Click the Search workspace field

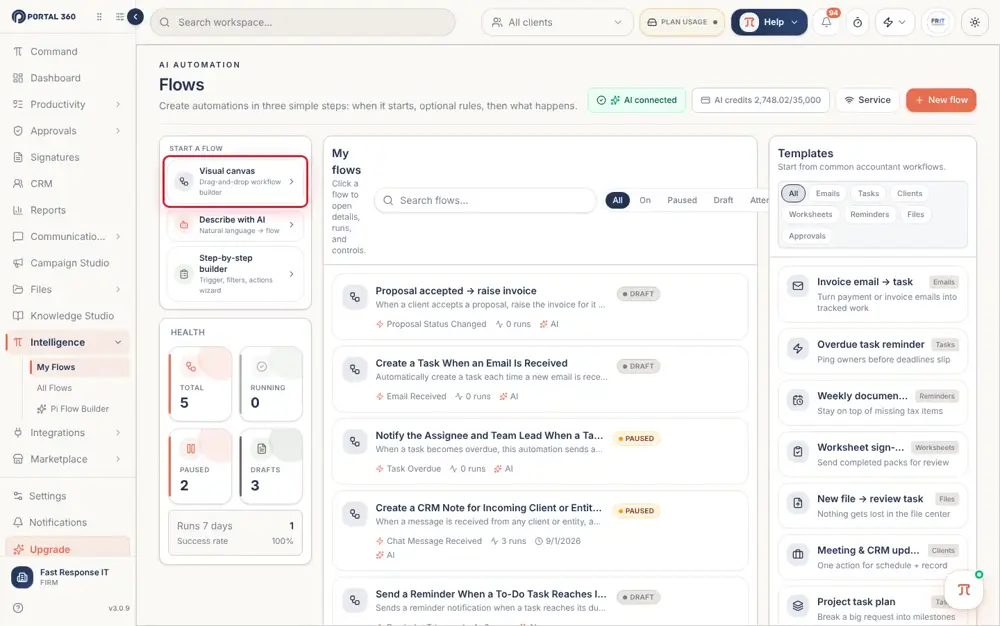click(303, 22)
